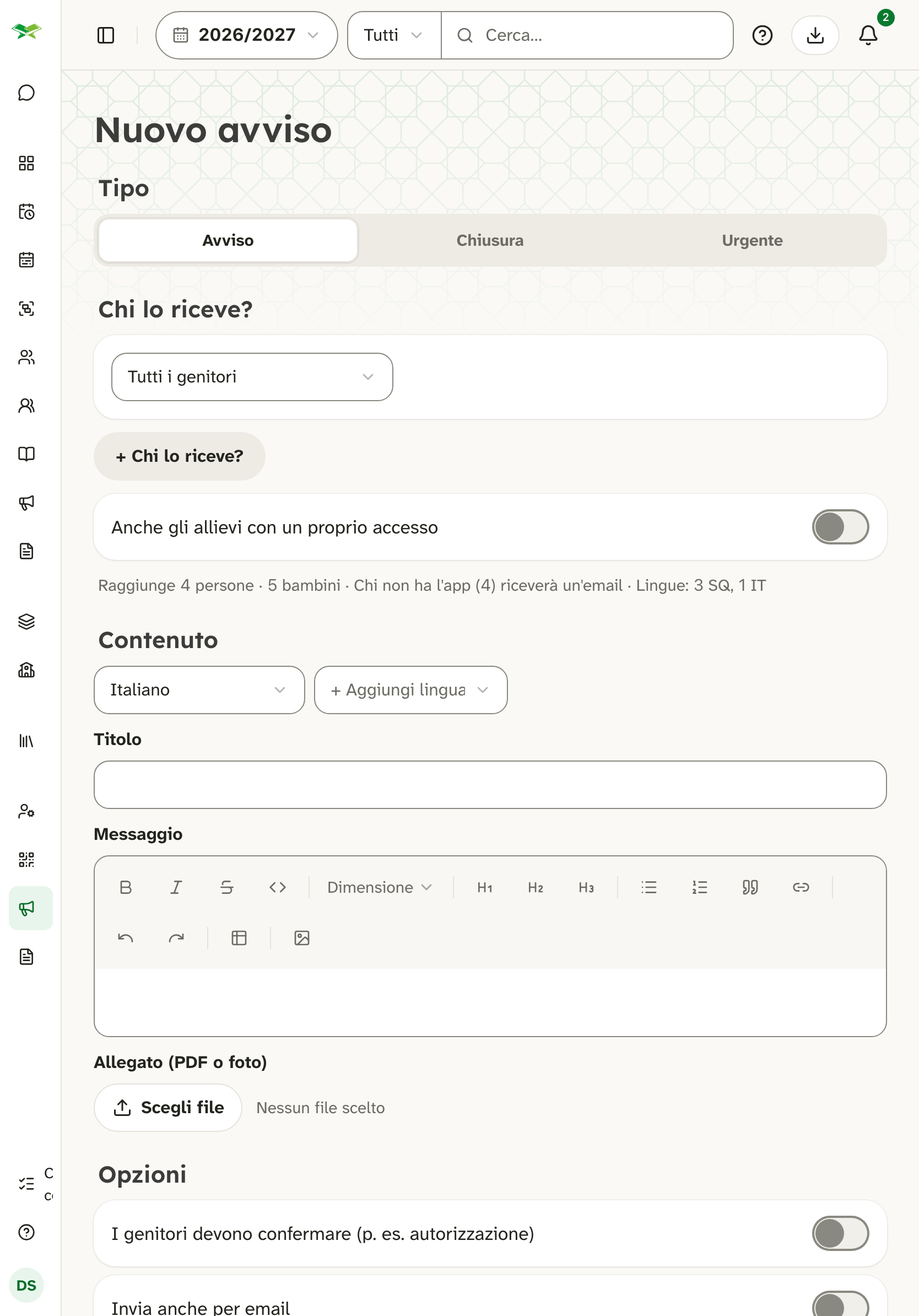This screenshot has width=919, height=1316.
Task: Redo the edit in editor
Action: pyautogui.click(x=176, y=939)
